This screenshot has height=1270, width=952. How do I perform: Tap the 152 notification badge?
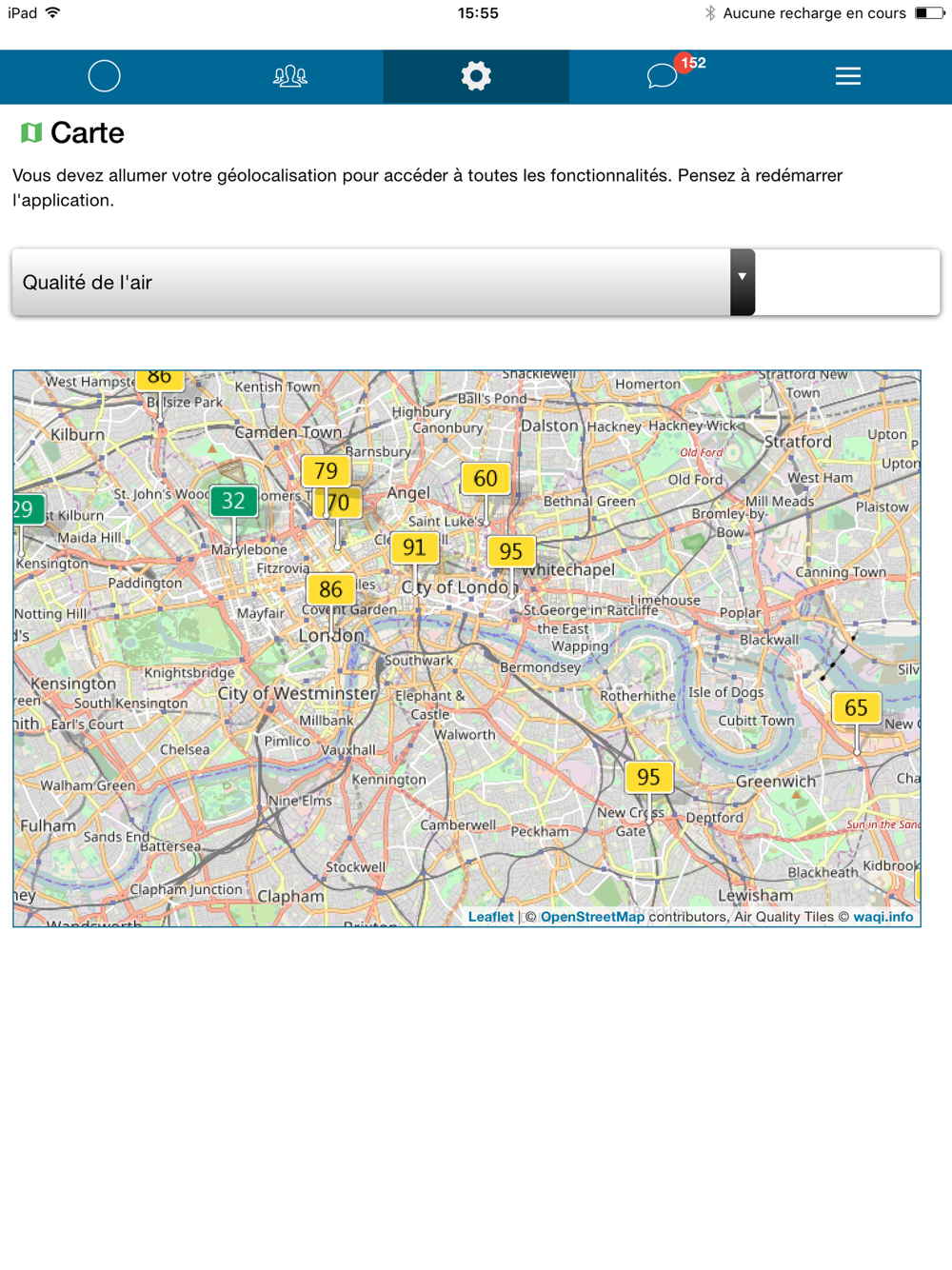(690, 63)
